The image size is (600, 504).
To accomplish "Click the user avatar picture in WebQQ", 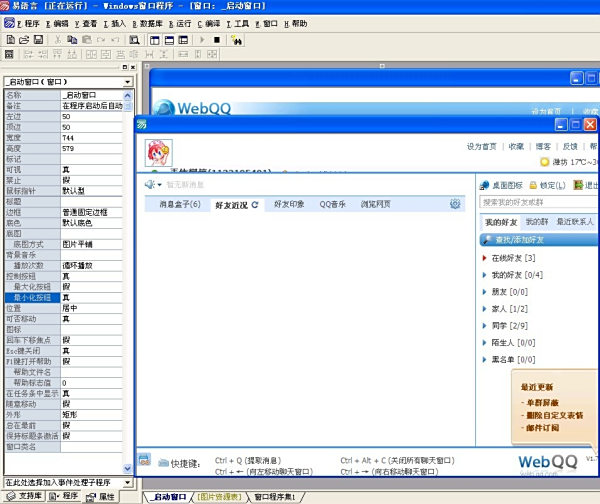I will [158, 153].
